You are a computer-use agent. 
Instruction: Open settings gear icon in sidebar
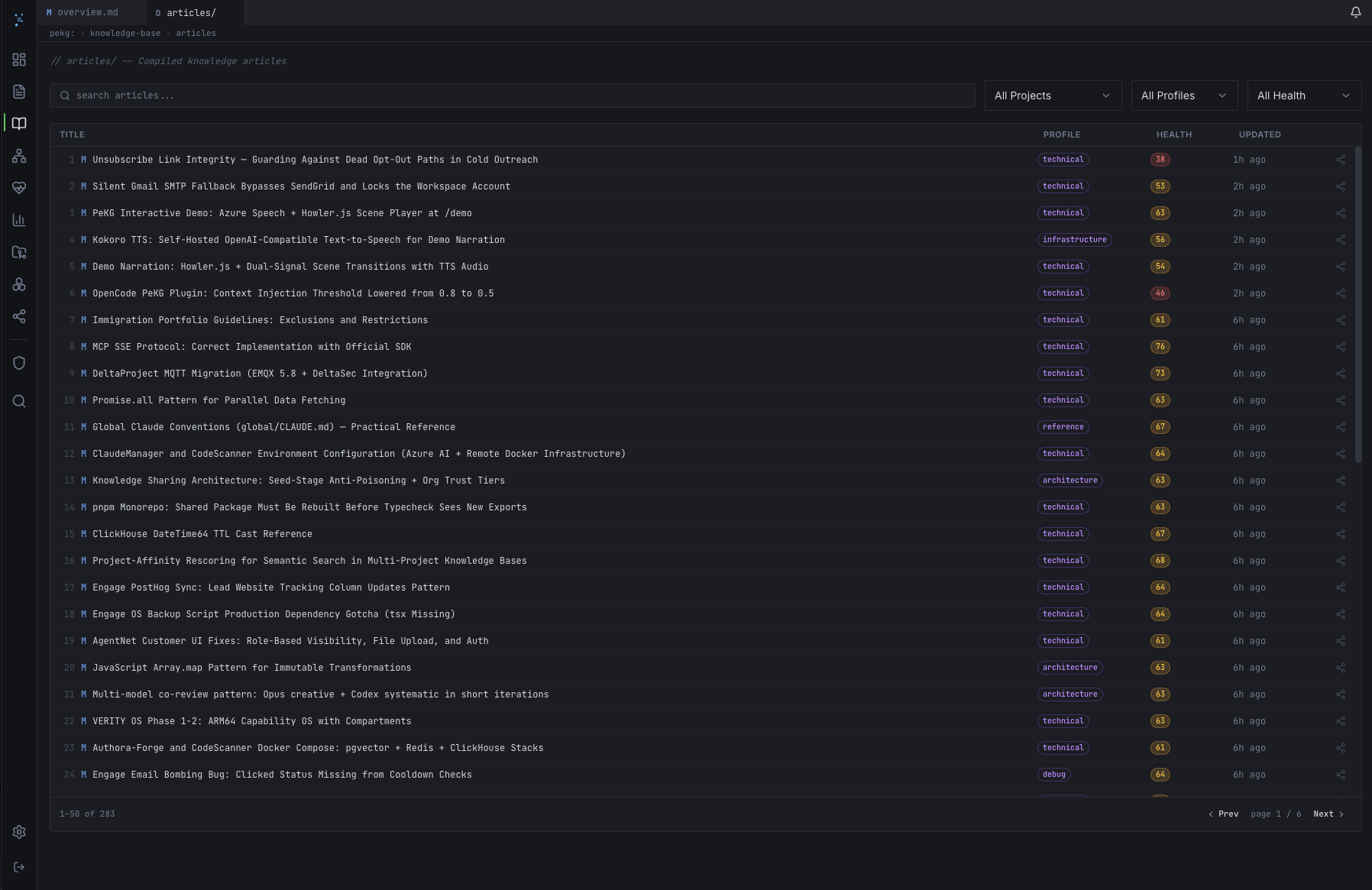click(x=19, y=832)
